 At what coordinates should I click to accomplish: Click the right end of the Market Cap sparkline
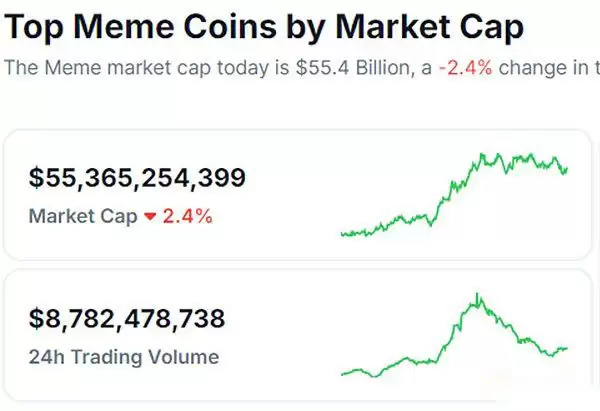[568, 168]
